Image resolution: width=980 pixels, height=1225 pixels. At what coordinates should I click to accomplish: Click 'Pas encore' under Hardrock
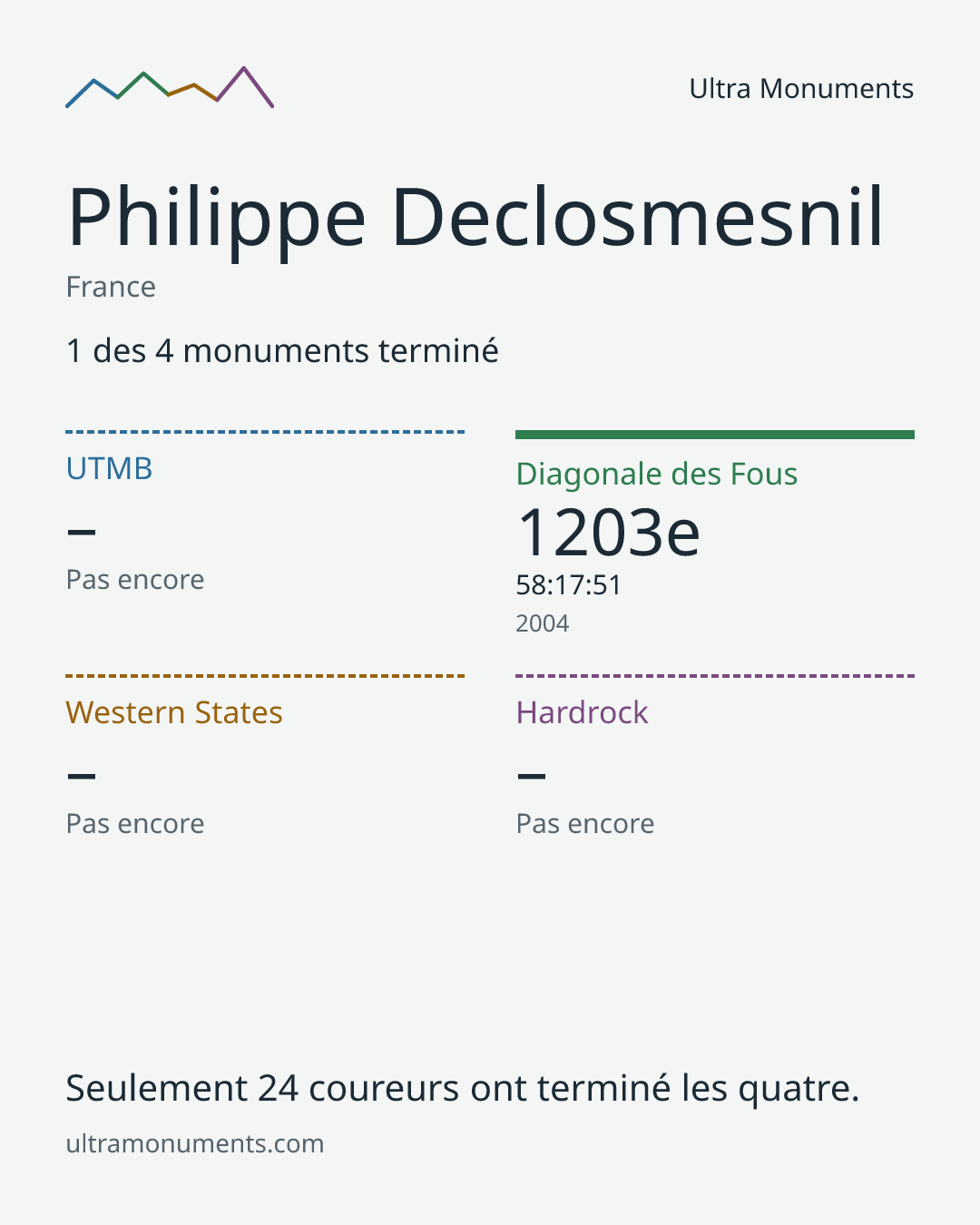coord(585,824)
